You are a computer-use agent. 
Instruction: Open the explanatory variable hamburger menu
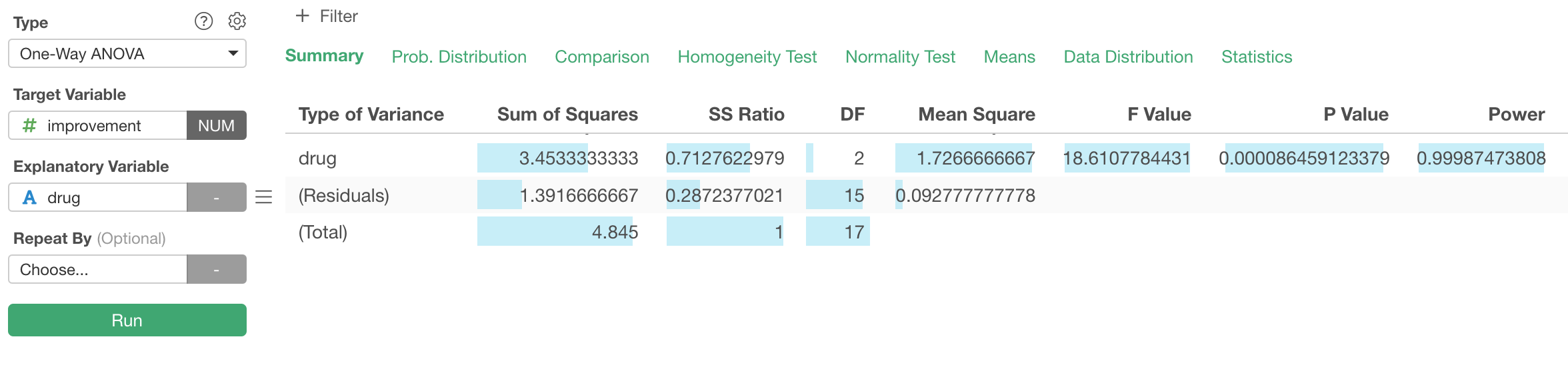(264, 197)
